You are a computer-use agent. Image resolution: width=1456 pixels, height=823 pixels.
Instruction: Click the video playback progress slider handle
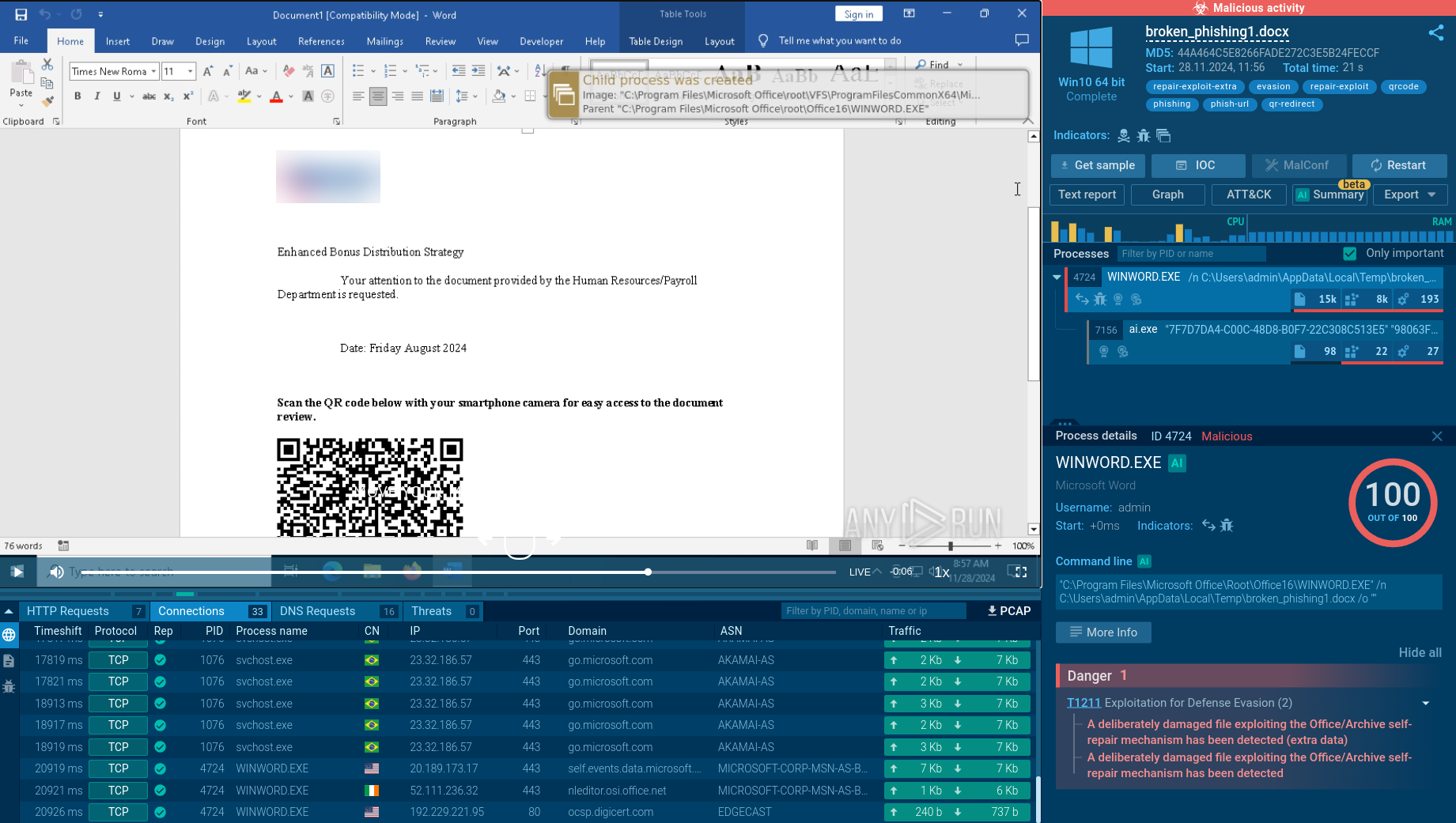(648, 572)
